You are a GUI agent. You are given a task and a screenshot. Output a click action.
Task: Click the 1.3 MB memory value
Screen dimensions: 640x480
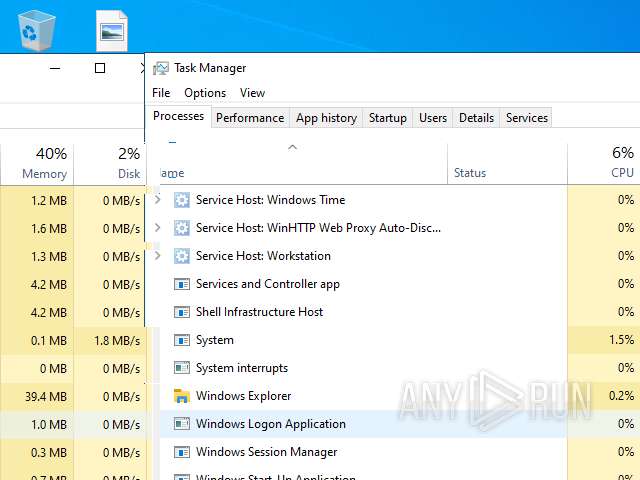click(49, 256)
